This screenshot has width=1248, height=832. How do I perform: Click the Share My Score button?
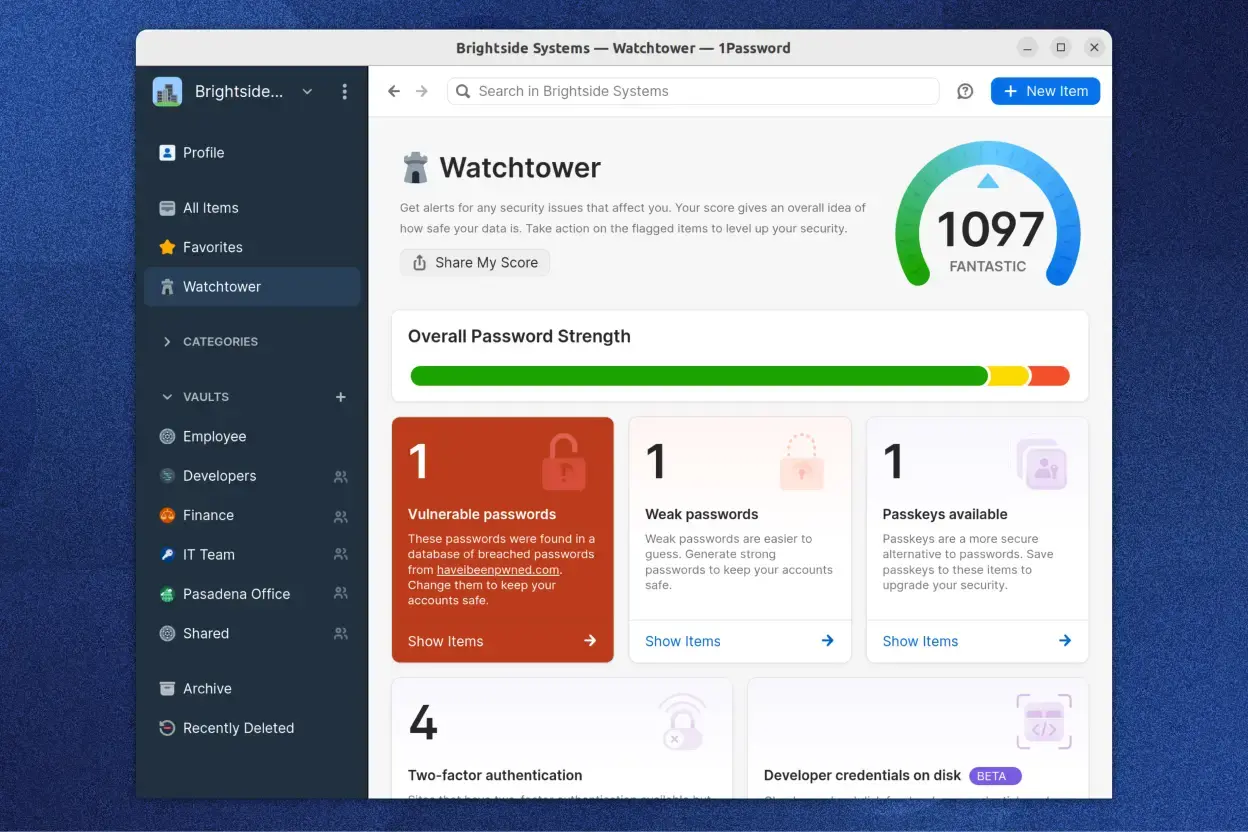[x=474, y=262]
